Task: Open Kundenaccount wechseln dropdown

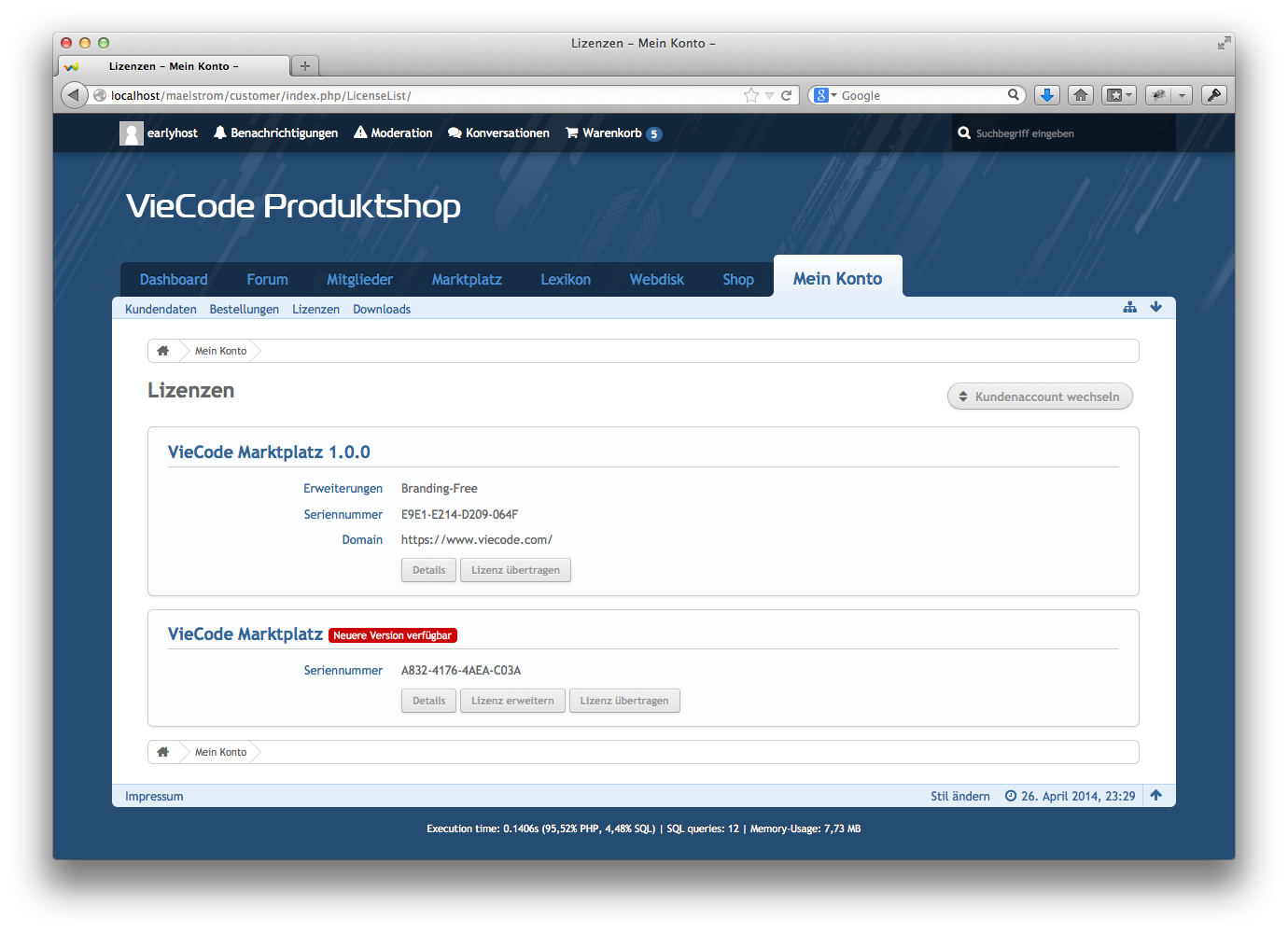Action: coord(1040,397)
